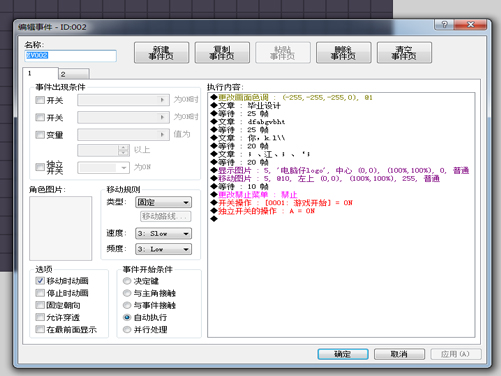Switch to event page tab 2
This screenshot has width=501, height=376.
click(74, 74)
